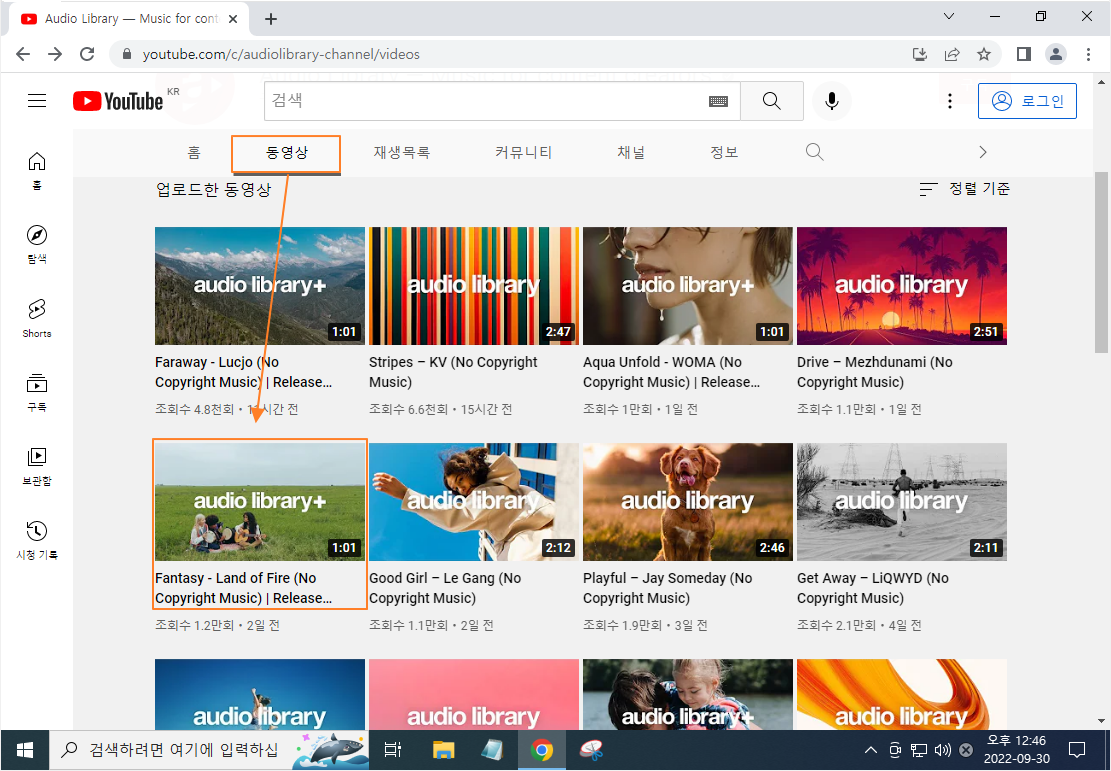1111x771 pixels.
Task: Click the Playful dog thumbnail
Action: coord(688,502)
